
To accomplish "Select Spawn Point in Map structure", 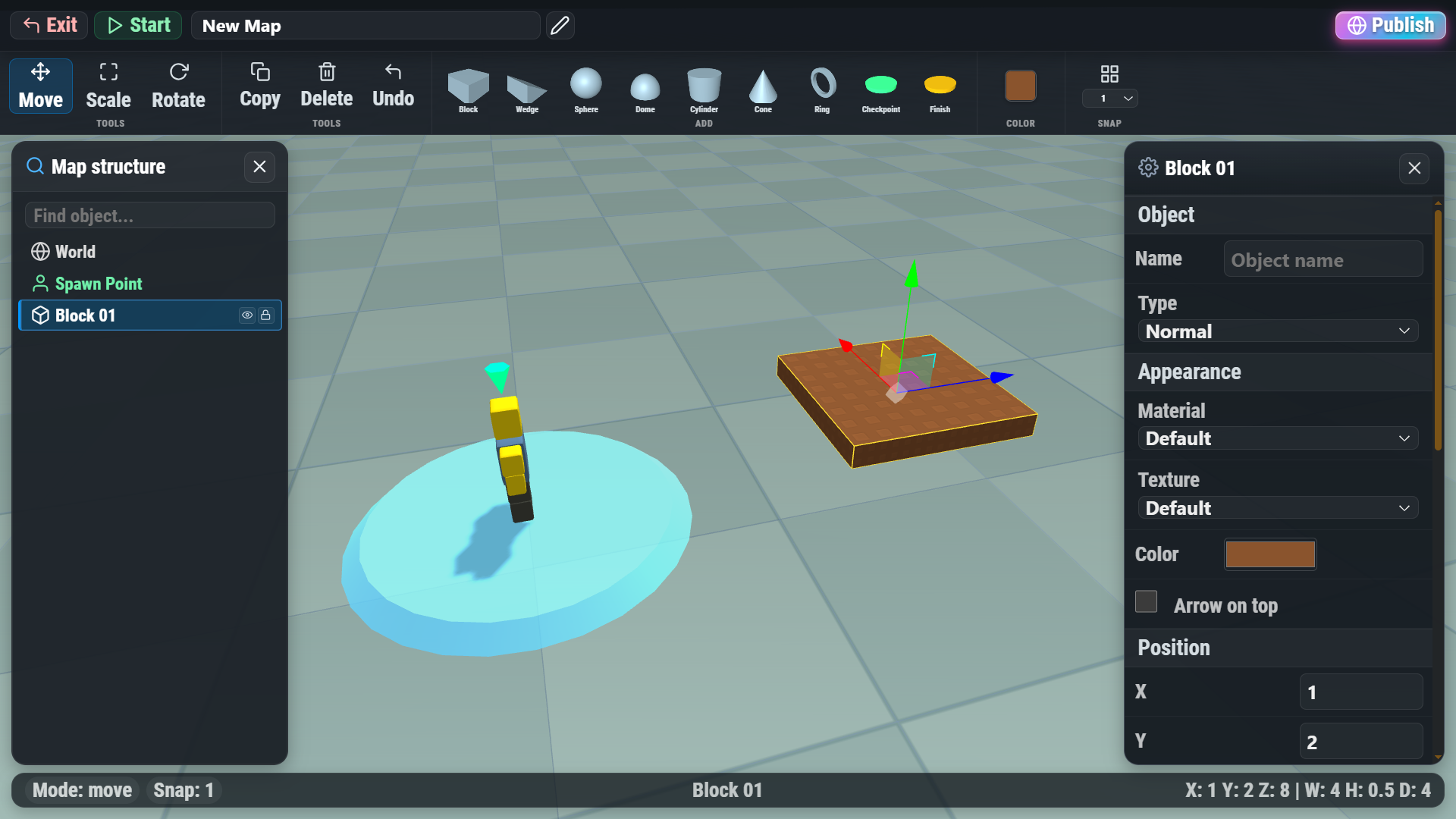I will 99,284.
